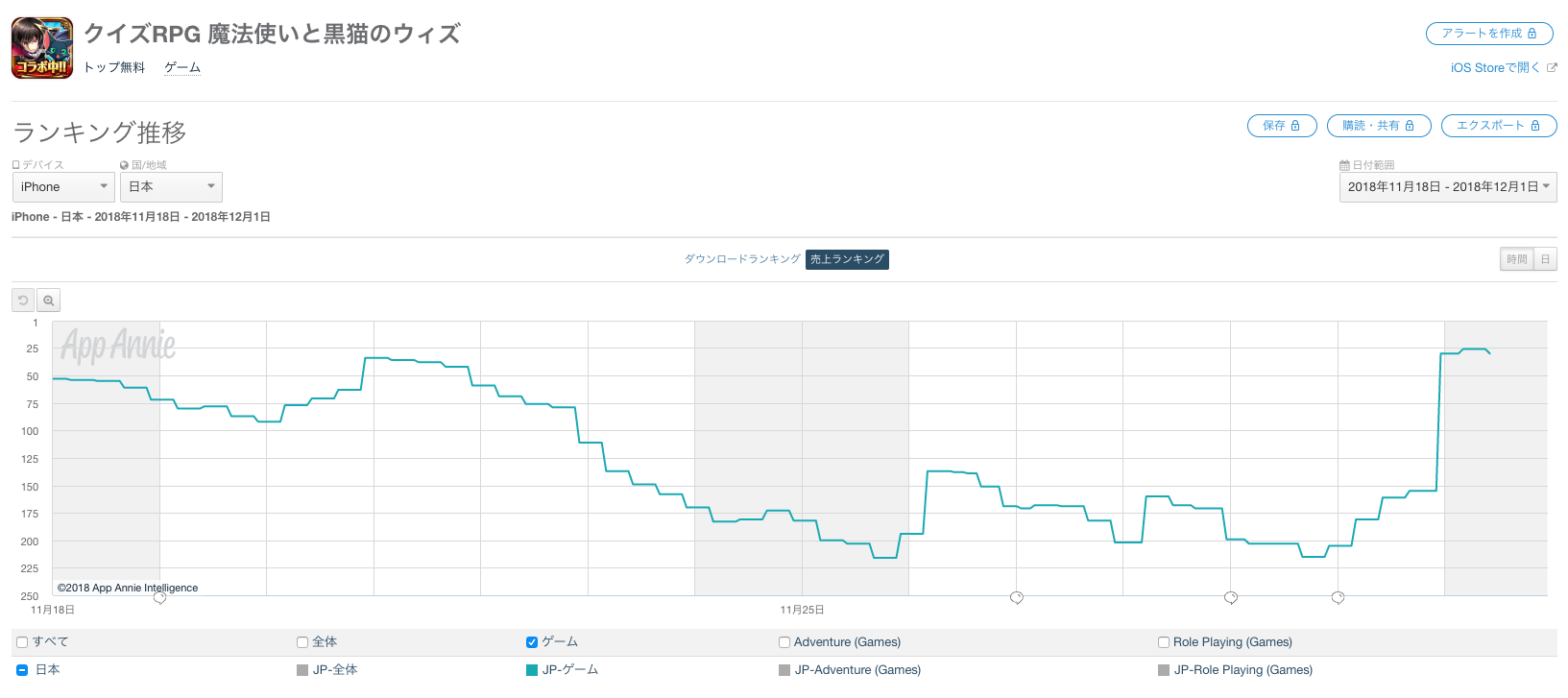1568x698 pixels.
Task: Switch granularity to 日
Action: coord(1546,259)
